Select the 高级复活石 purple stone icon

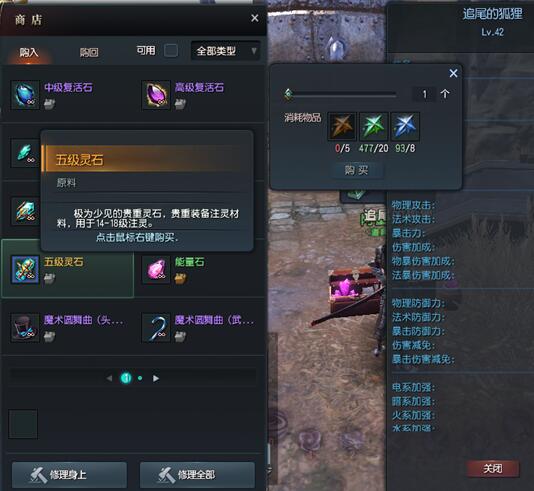(156, 94)
